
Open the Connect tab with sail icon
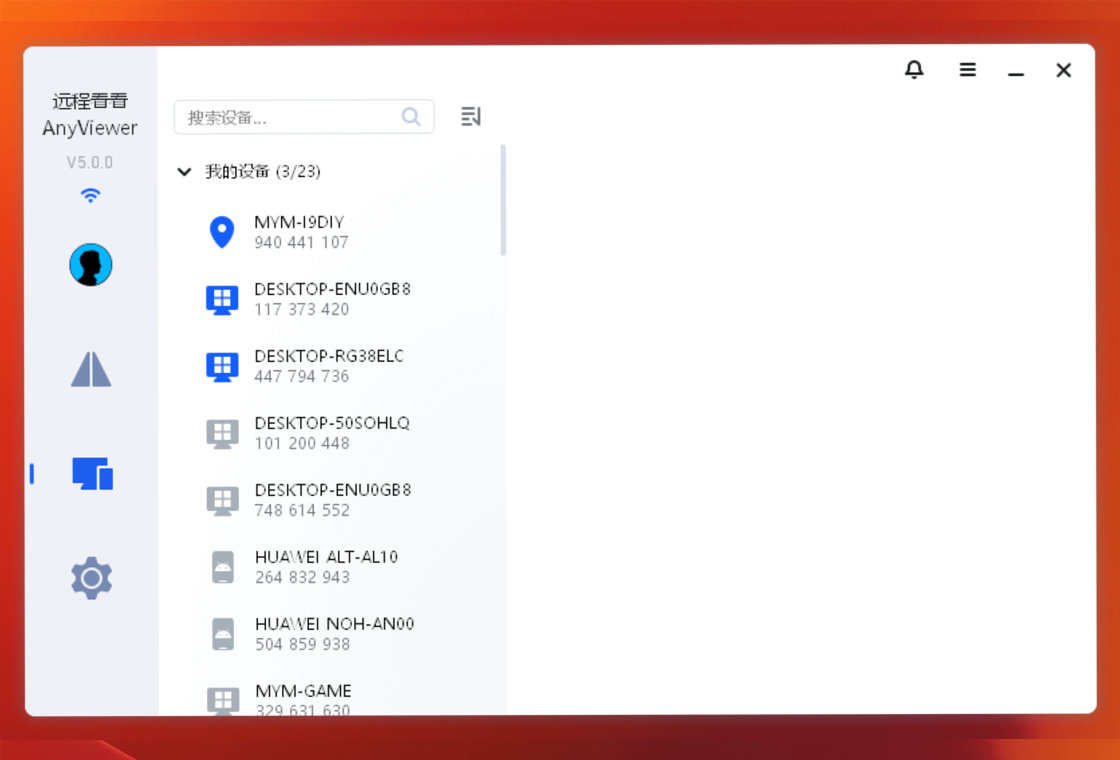pyautogui.click(x=91, y=369)
